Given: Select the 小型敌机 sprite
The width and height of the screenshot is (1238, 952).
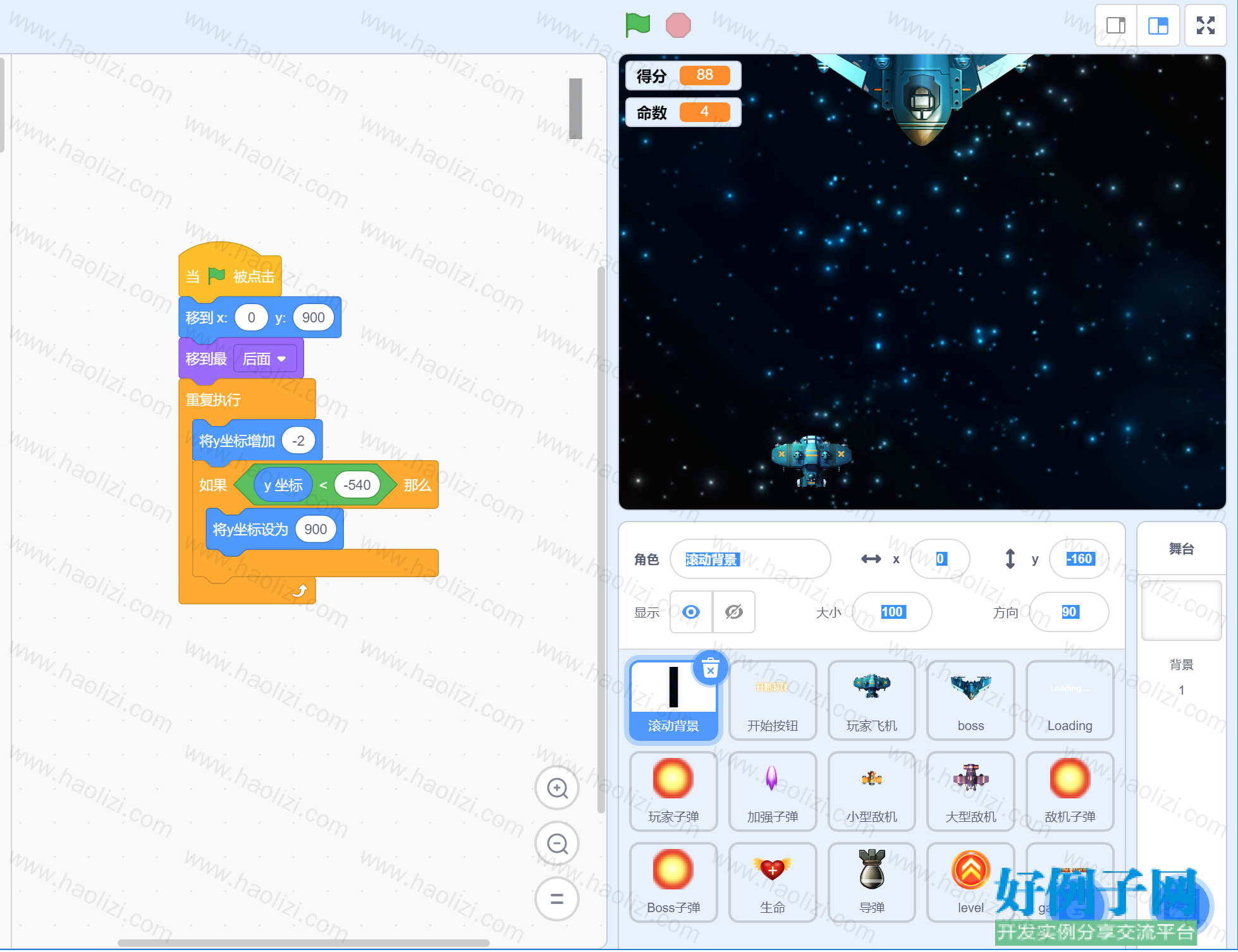Looking at the screenshot, I should [x=872, y=791].
